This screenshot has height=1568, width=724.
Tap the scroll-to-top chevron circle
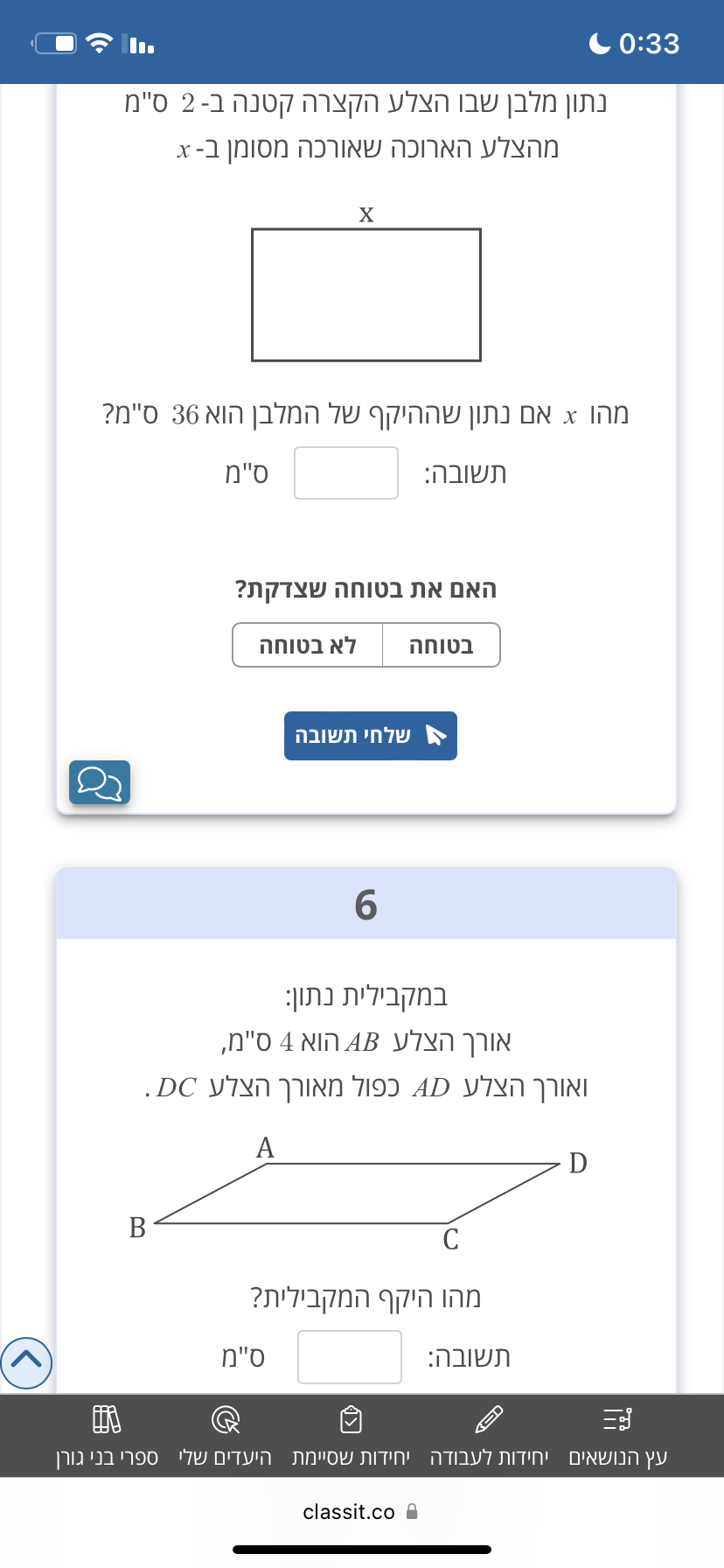click(x=26, y=1362)
